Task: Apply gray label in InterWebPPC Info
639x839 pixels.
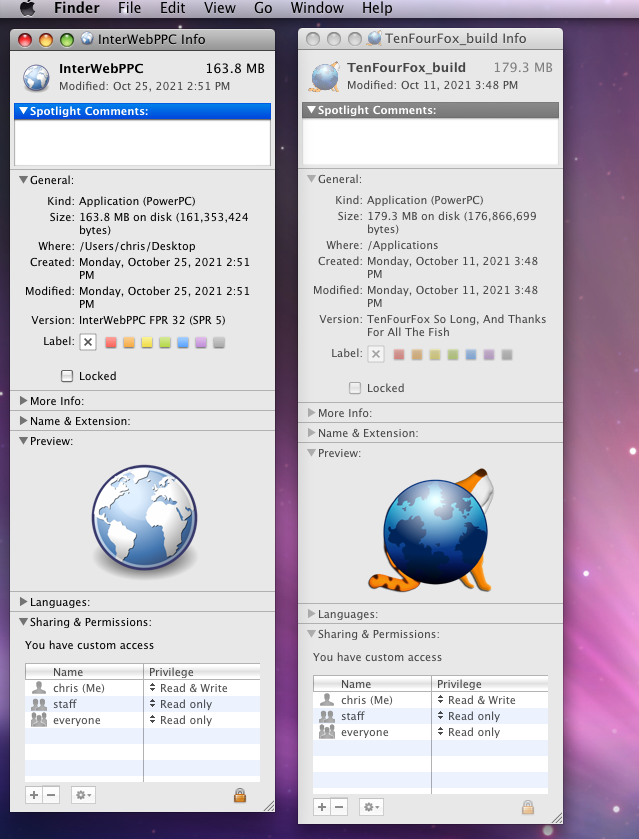Action: [219, 342]
